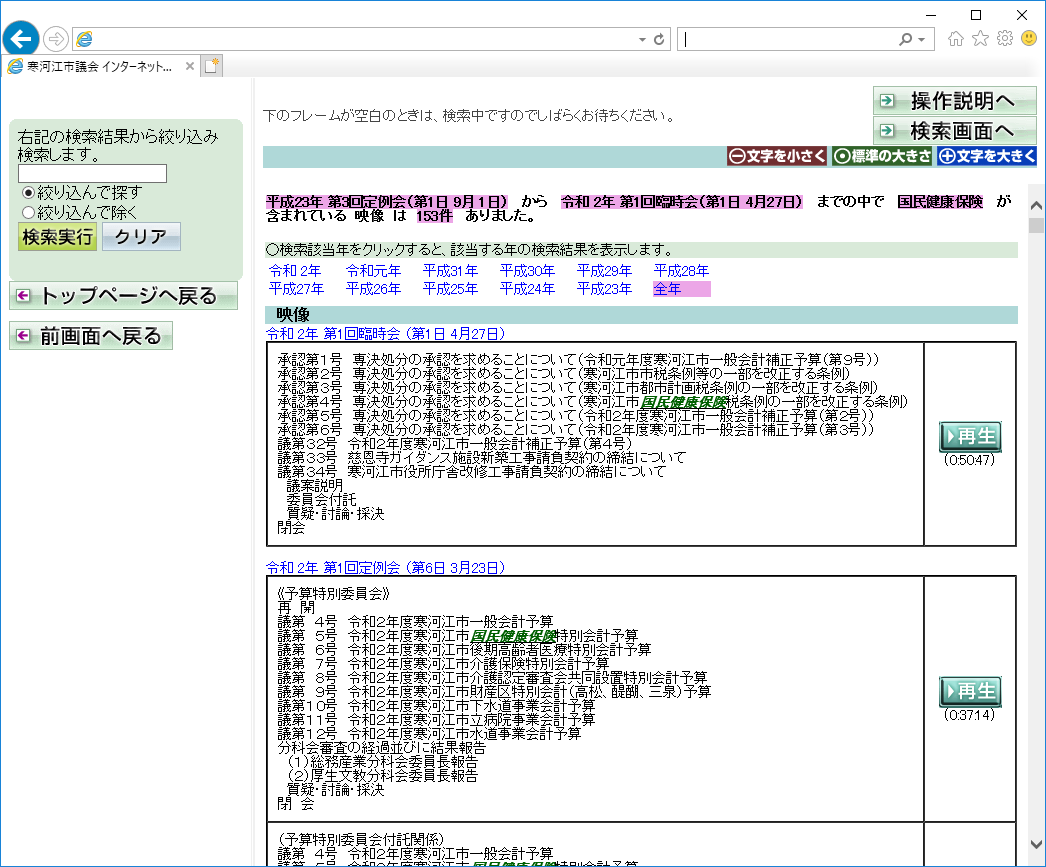Click the narrow-down search text field

pos(92,173)
